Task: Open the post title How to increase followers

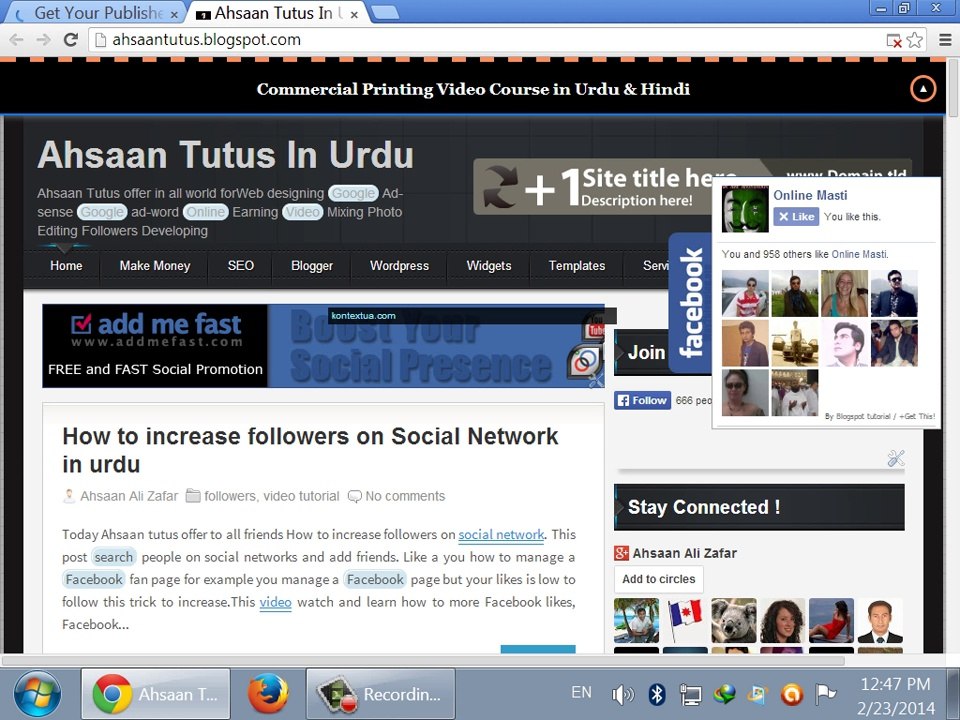Action: coord(310,450)
